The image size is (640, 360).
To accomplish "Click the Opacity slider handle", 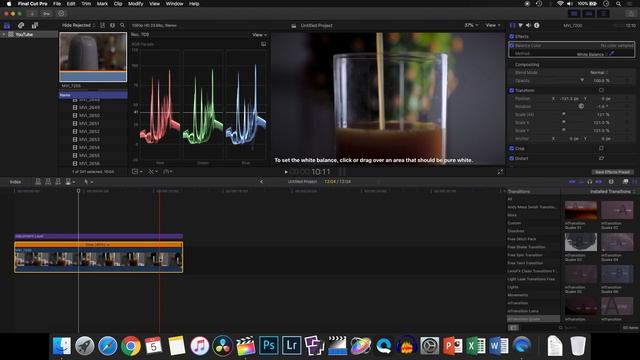I will click(582, 80).
